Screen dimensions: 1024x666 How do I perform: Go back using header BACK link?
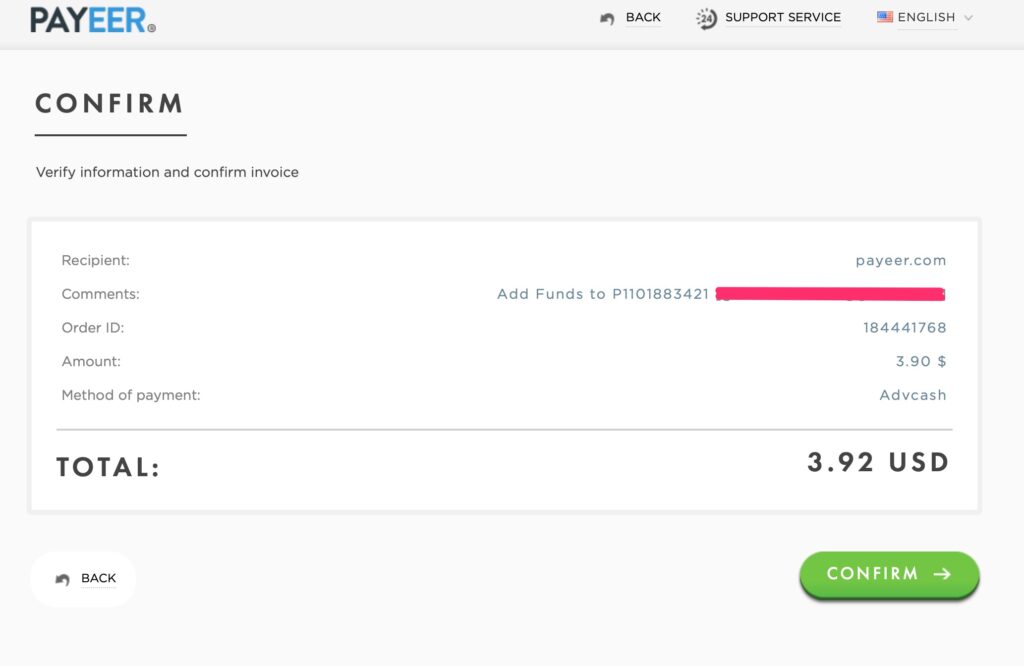tap(643, 17)
